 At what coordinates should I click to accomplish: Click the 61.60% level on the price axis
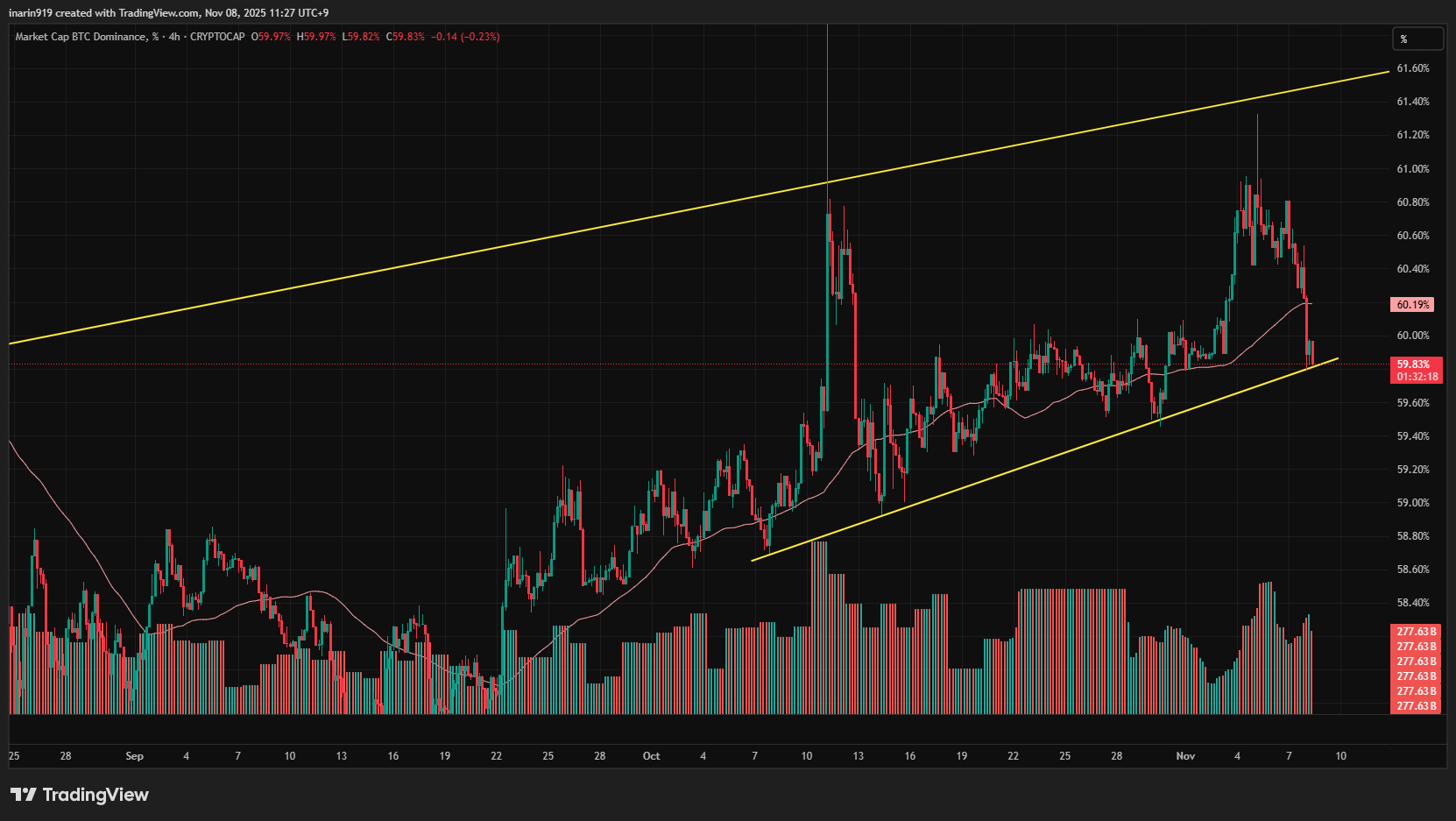[x=1412, y=68]
